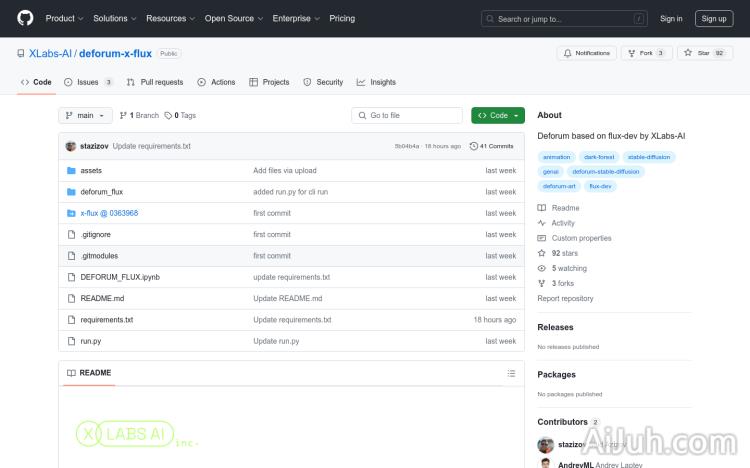Switch to the Issues tab

(x=88, y=82)
